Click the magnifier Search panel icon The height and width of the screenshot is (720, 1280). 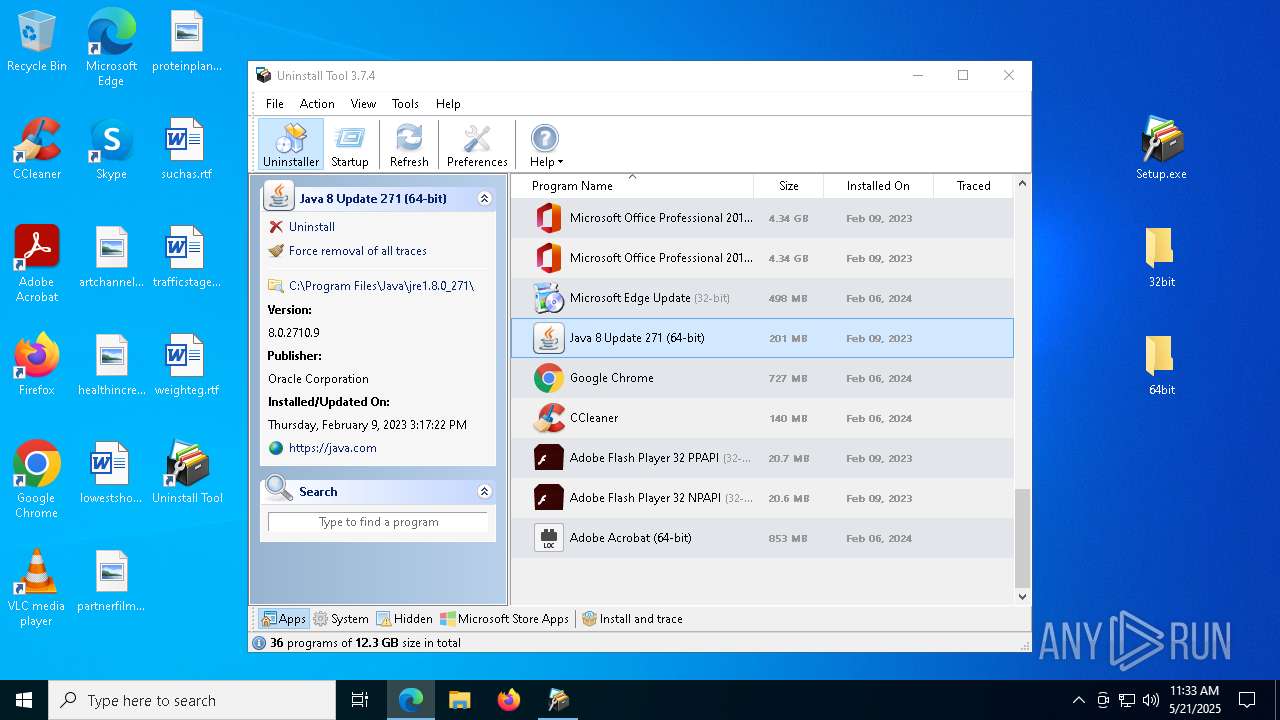(278, 490)
